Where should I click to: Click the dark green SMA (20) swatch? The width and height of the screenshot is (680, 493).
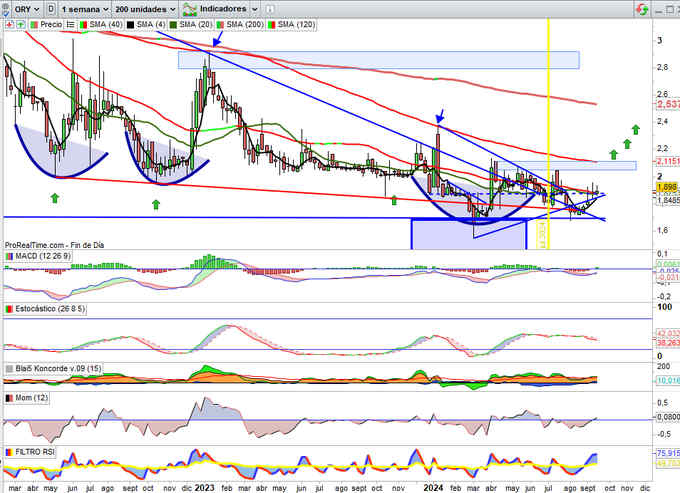(x=173, y=25)
